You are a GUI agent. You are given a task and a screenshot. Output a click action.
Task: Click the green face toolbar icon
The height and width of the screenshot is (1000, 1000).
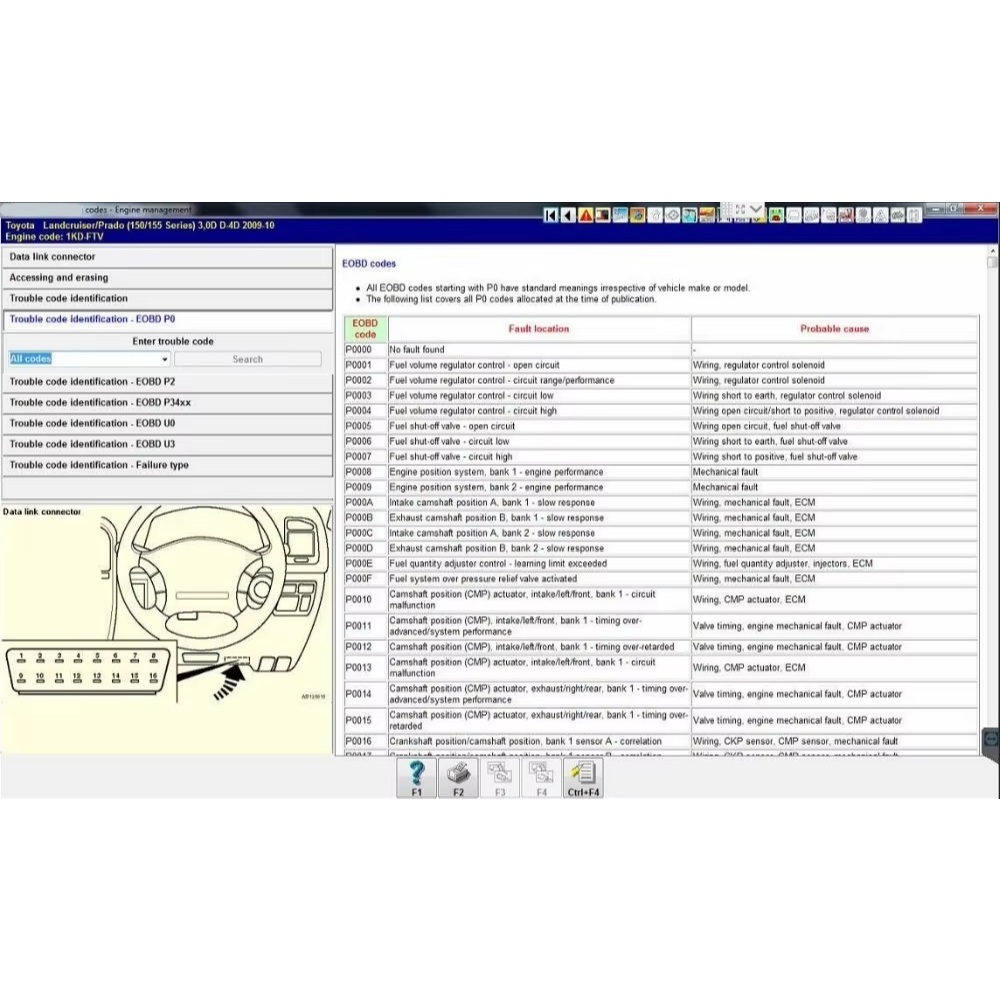tap(776, 216)
